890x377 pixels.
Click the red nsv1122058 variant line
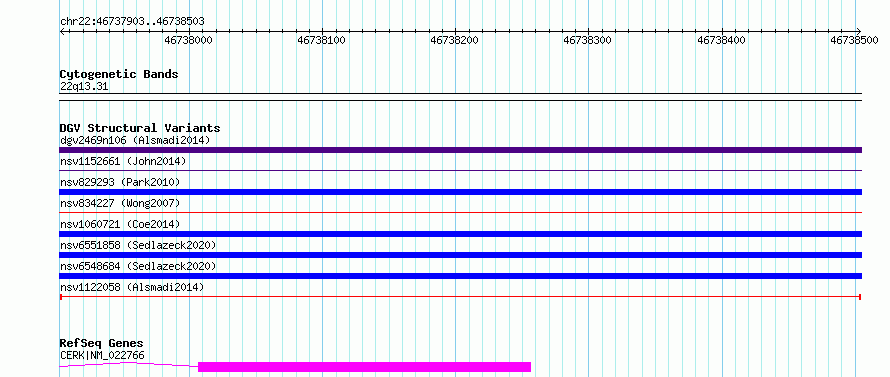(460, 296)
